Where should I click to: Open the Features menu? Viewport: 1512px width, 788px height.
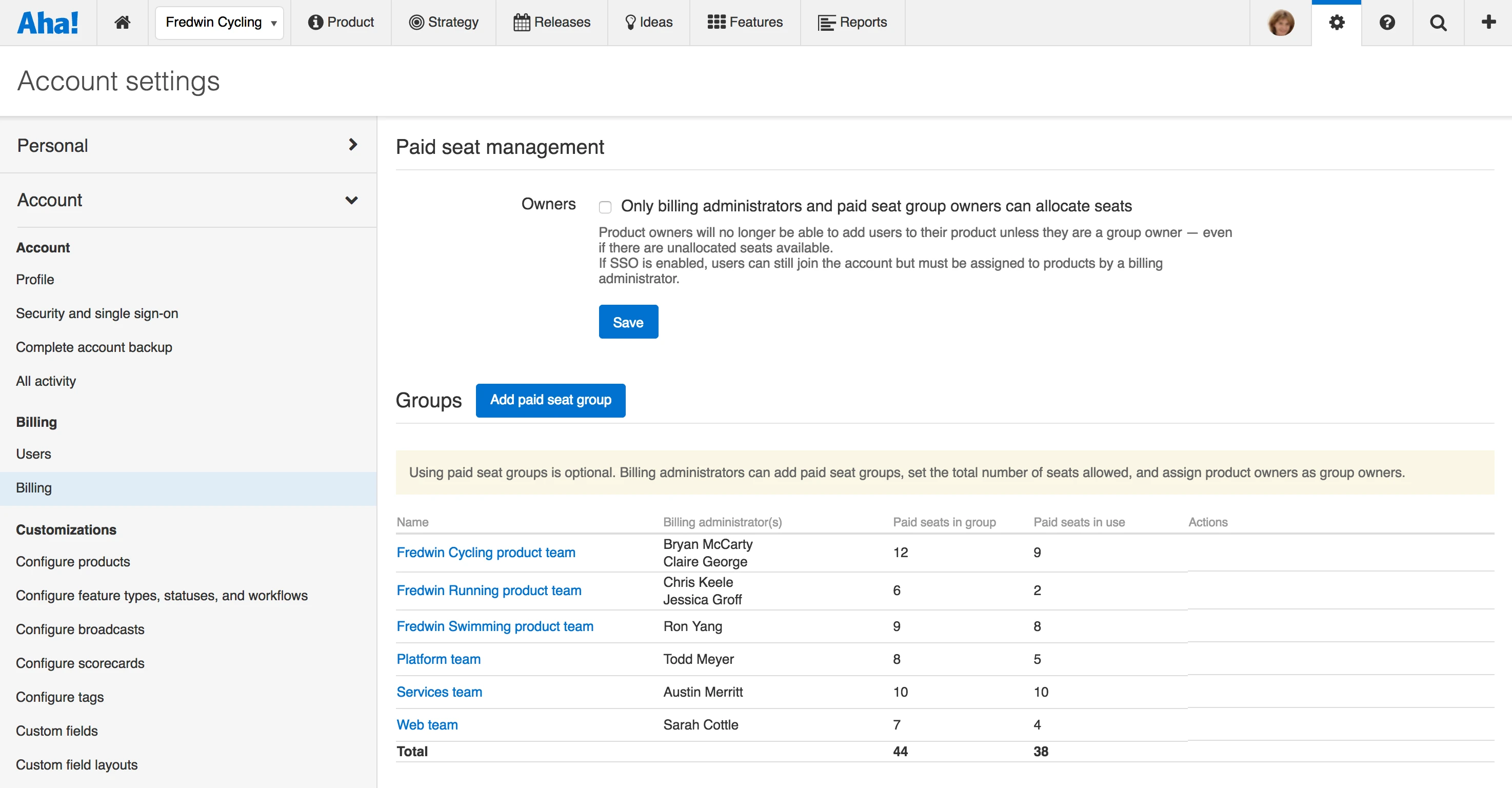[x=745, y=22]
